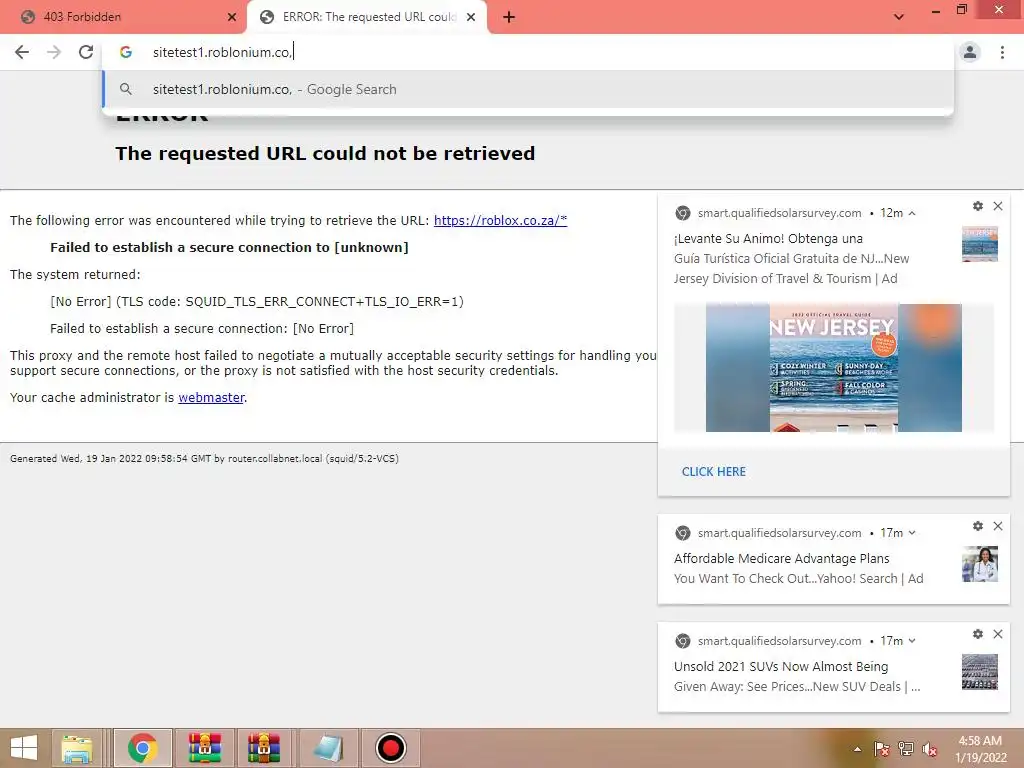The image size is (1024, 768).
Task: Reload the current page
Action: point(86,52)
